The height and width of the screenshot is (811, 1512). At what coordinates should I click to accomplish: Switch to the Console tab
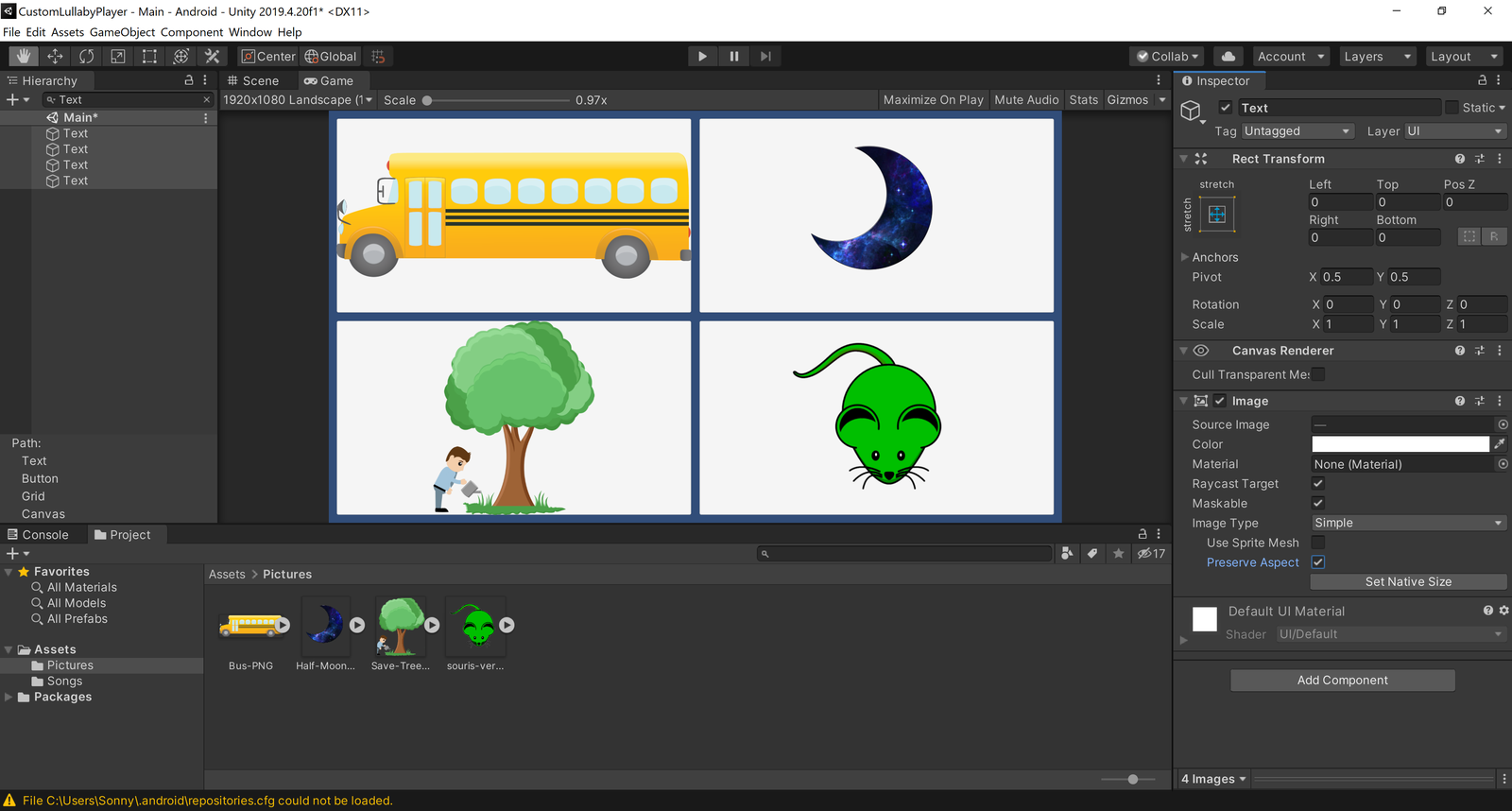(x=39, y=535)
